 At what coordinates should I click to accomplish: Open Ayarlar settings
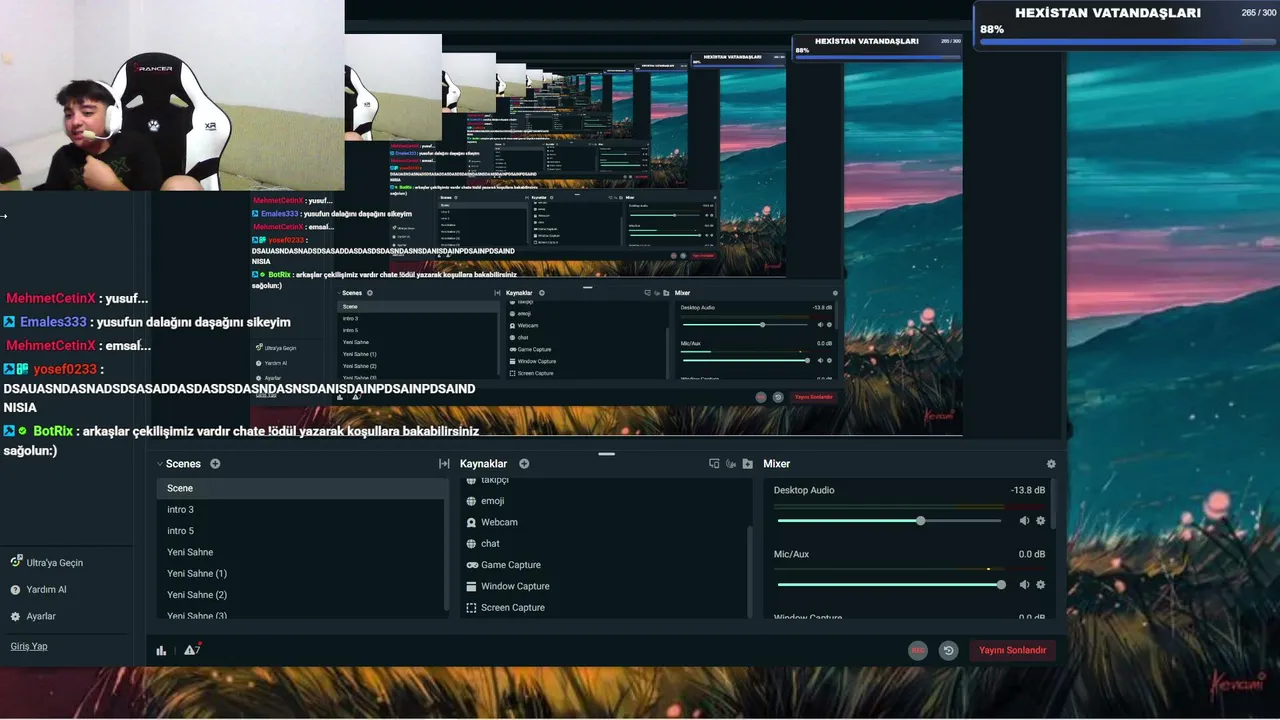click(x=33, y=616)
